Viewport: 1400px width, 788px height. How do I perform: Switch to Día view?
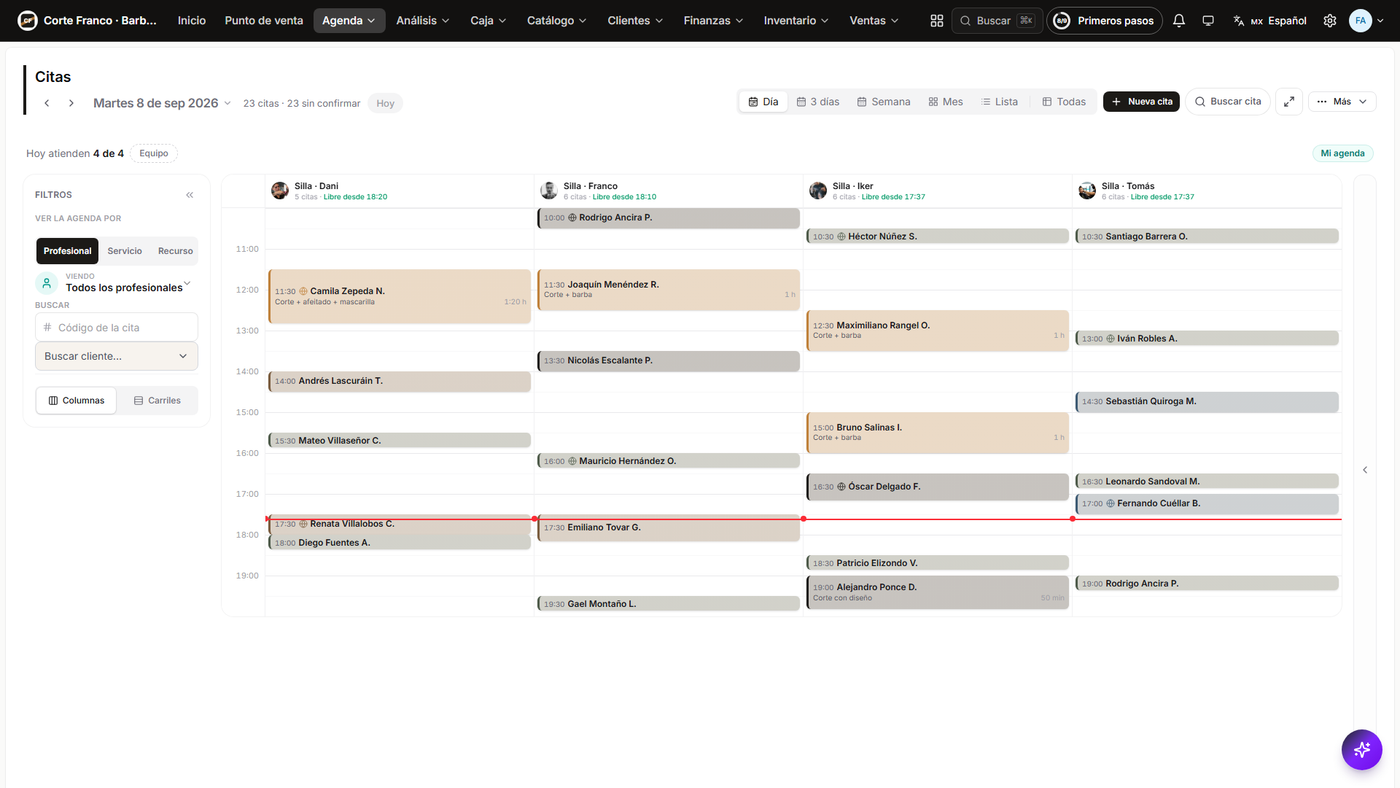click(x=763, y=102)
